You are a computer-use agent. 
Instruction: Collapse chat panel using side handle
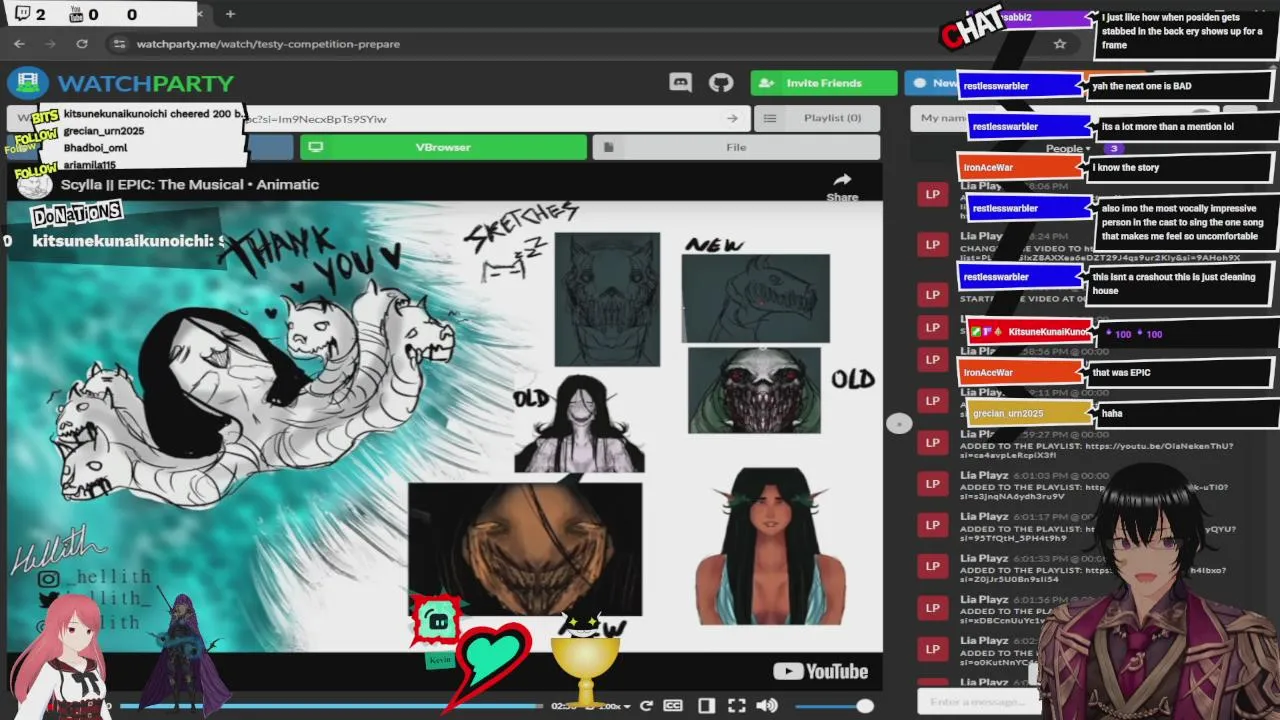point(898,424)
